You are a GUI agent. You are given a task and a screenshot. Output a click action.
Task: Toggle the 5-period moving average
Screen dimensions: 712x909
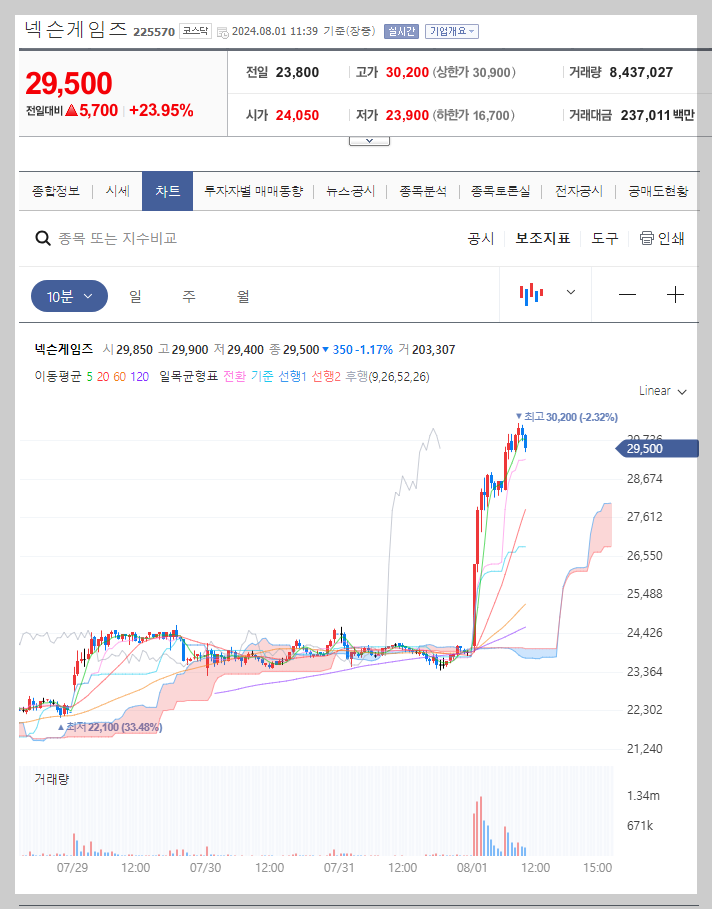click(90, 378)
